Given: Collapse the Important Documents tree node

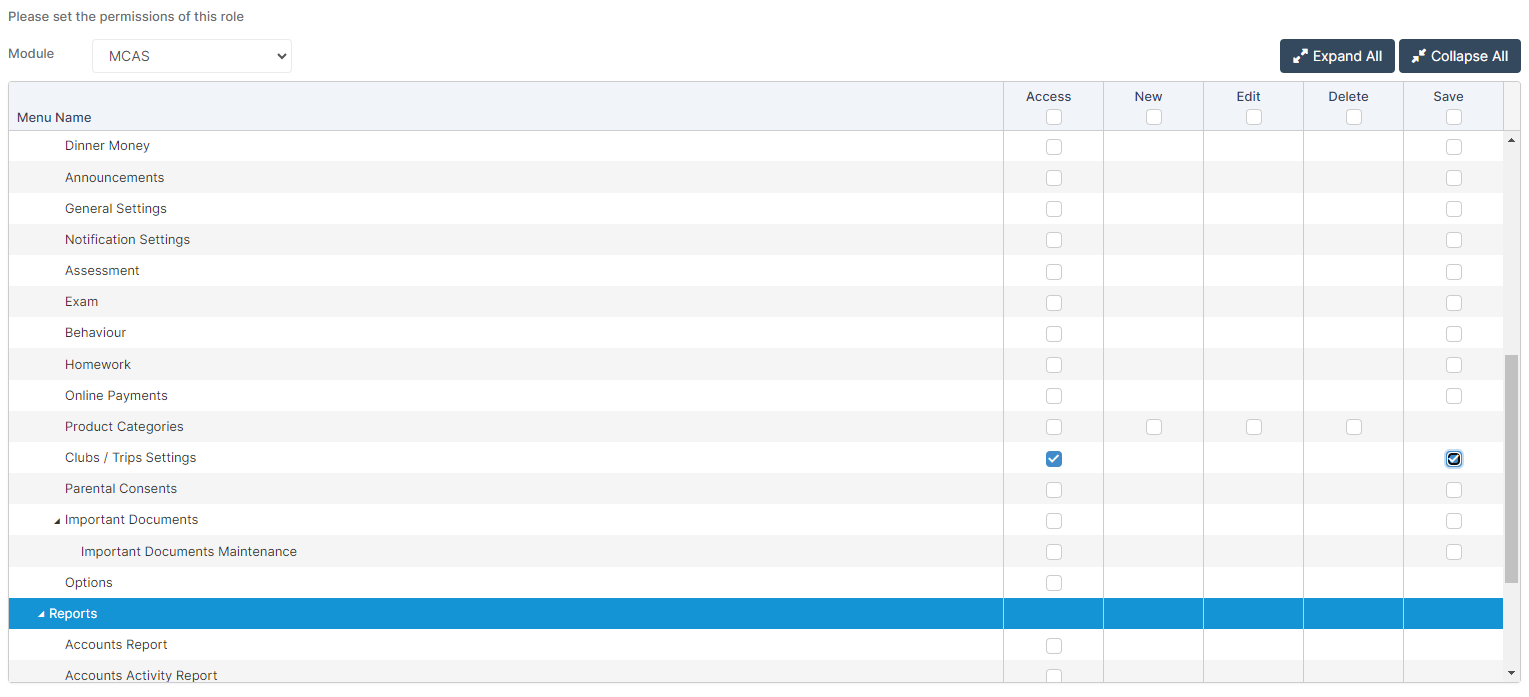Looking at the screenshot, I should (x=57, y=521).
